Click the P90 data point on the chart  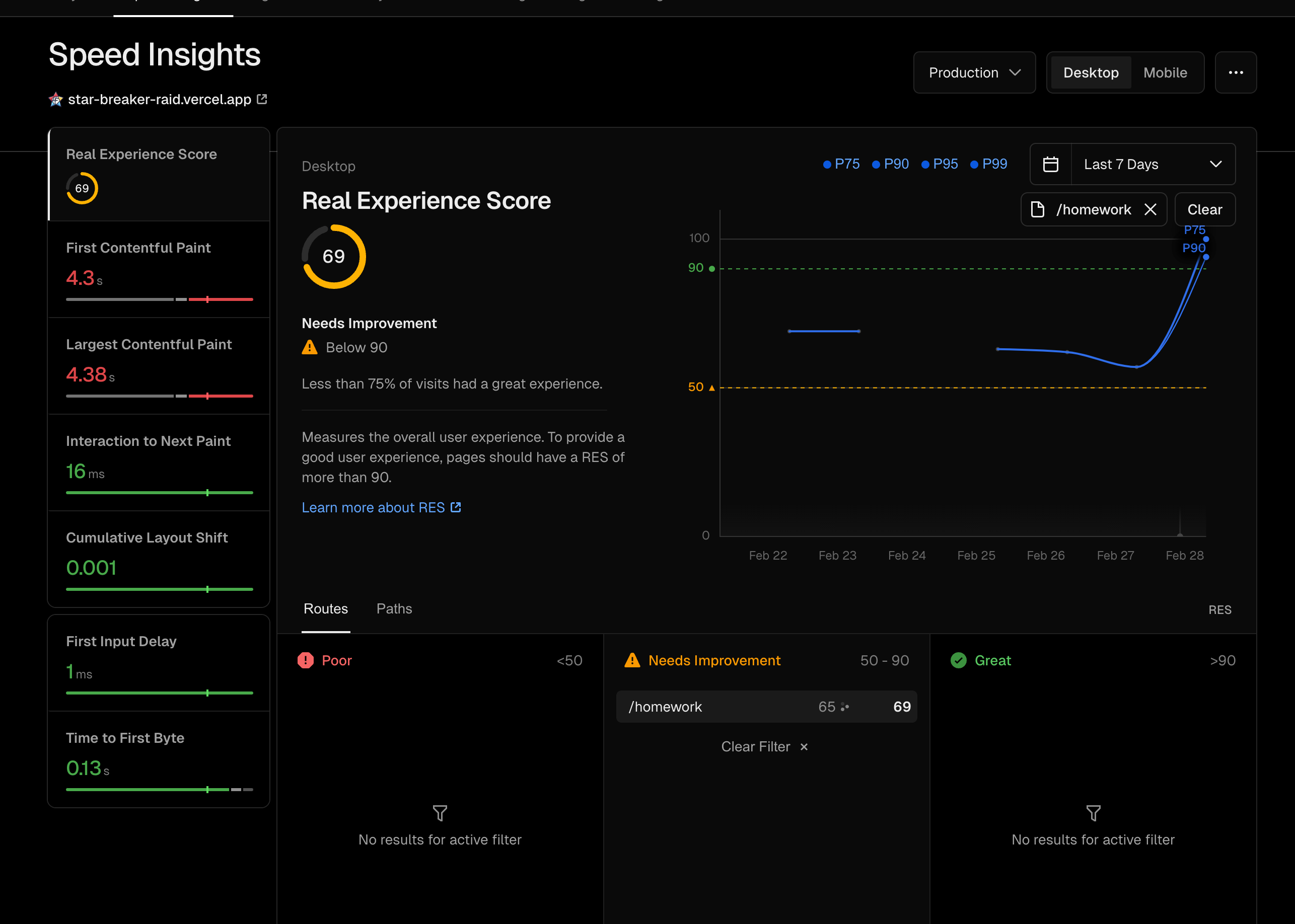click(x=1206, y=257)
